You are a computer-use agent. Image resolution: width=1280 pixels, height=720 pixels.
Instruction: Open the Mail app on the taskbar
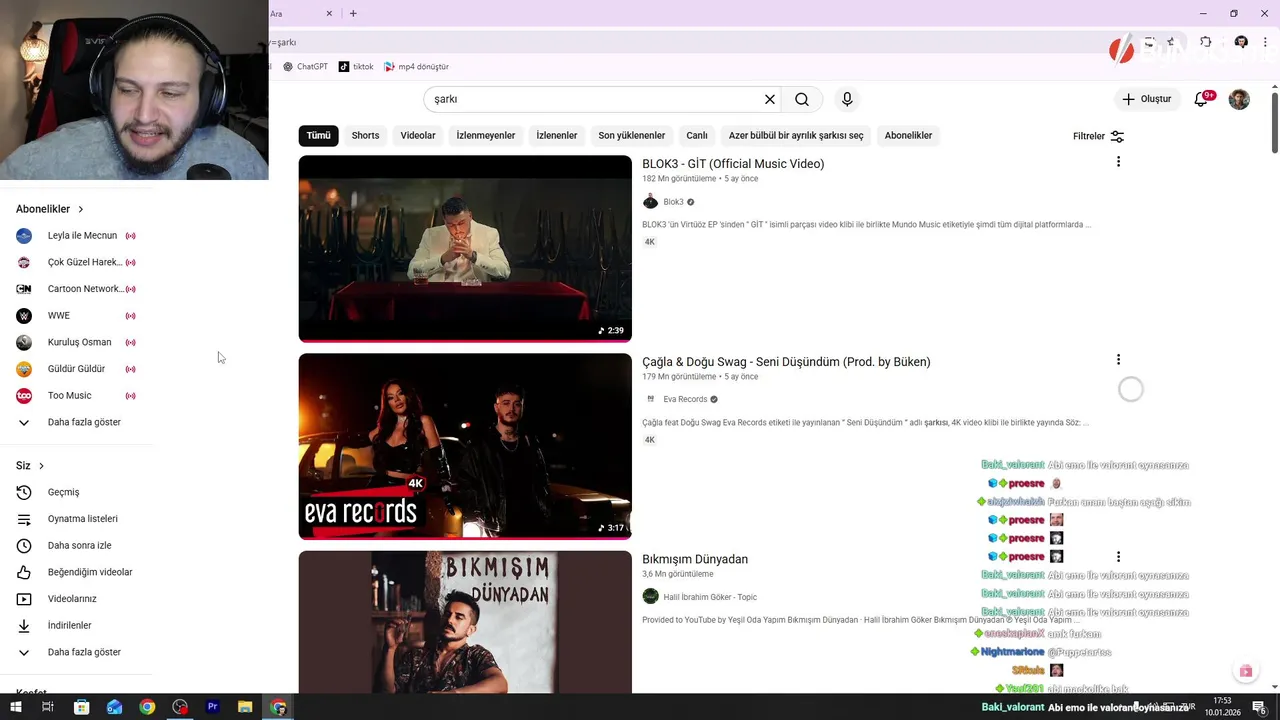[x=114, y=707]
